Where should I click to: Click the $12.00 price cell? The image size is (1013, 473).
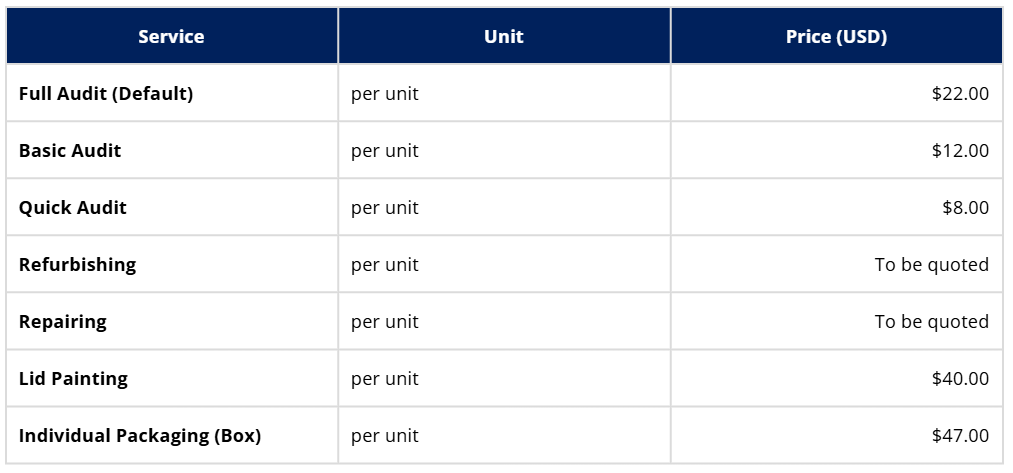(959, 151)
